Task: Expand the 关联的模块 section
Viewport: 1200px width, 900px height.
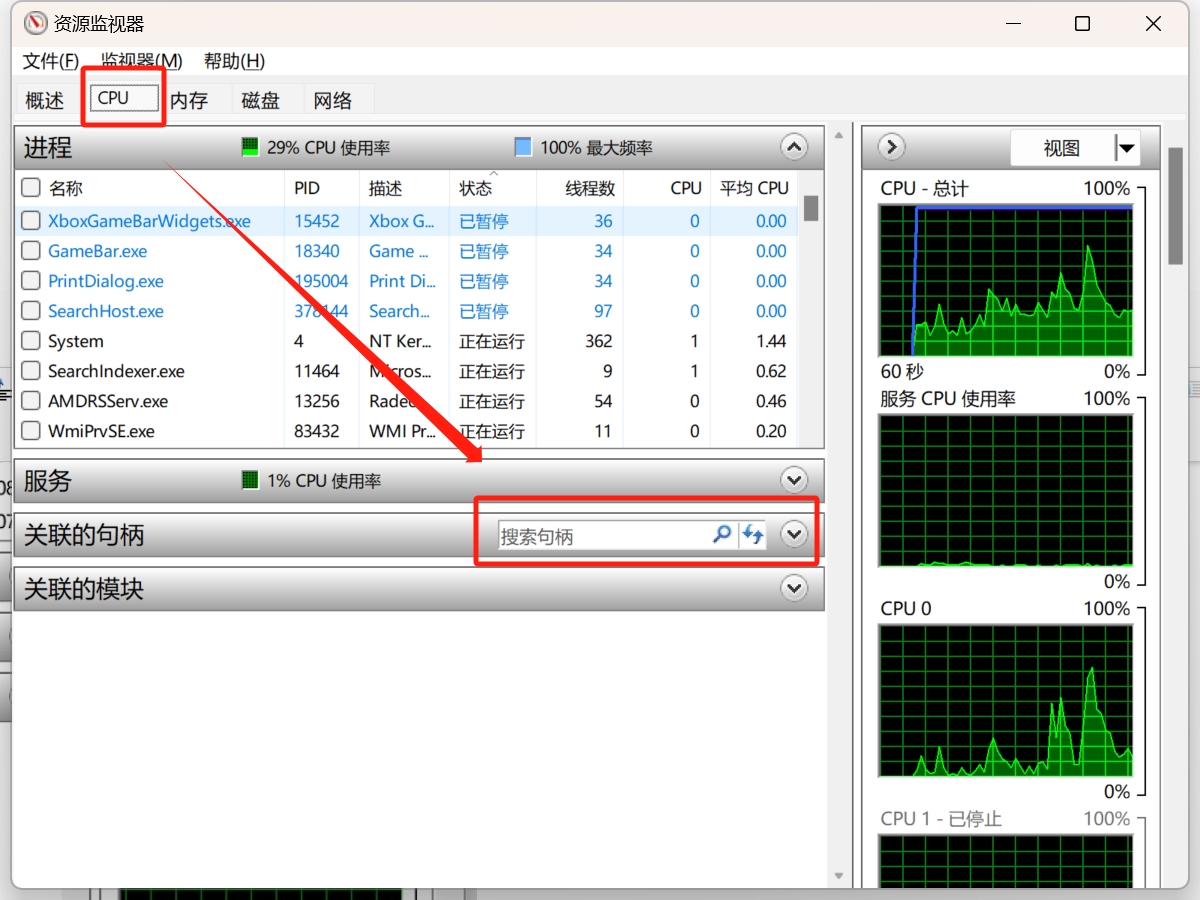Action: click(794, 589)
